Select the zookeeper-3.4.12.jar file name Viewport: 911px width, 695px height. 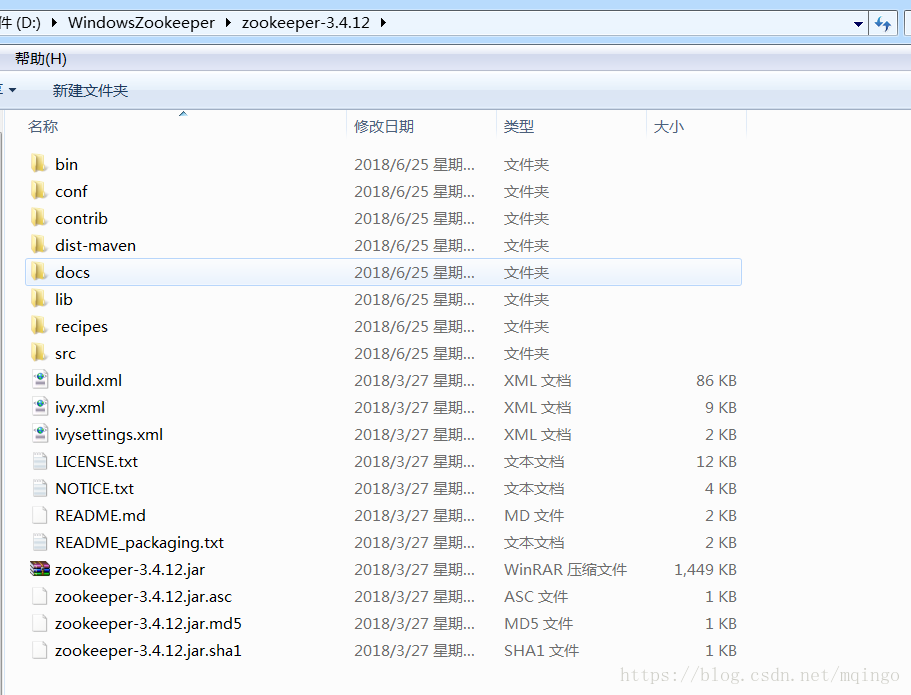130,569
